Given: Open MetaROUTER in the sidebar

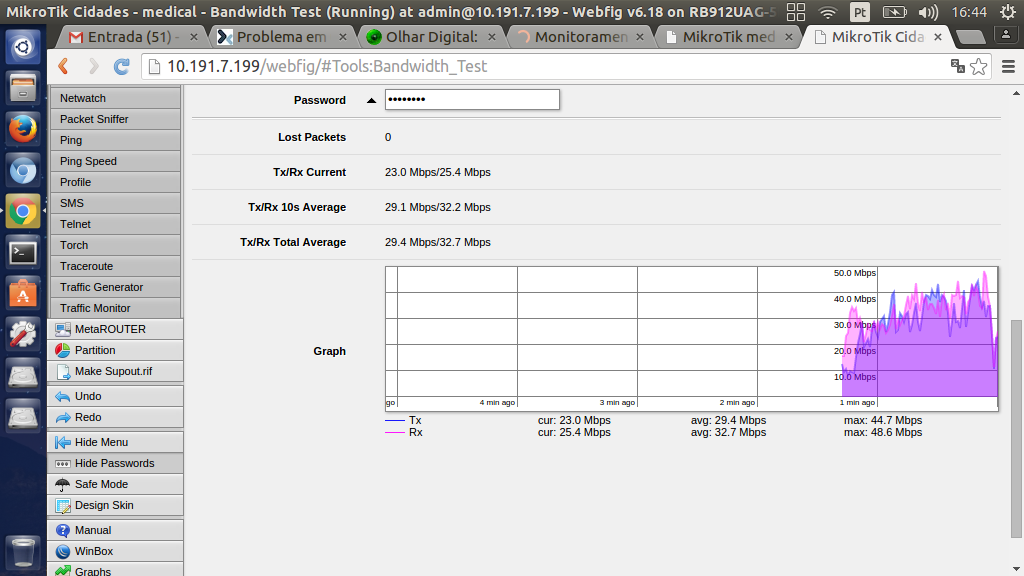Looking at the screenshot, I should pos(115,329).
